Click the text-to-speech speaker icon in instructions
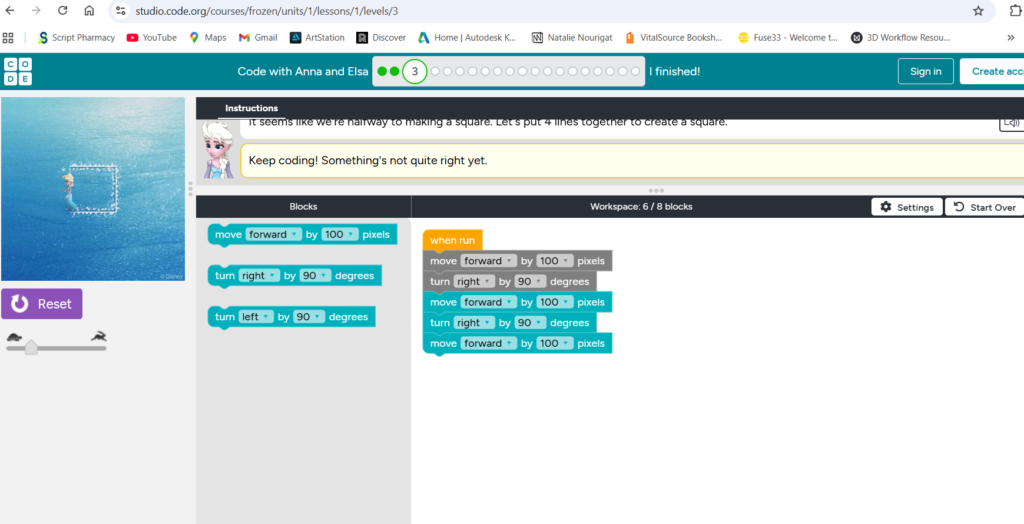The height and width of the screenshot is (524, 1024). (x=1011, y=123)
